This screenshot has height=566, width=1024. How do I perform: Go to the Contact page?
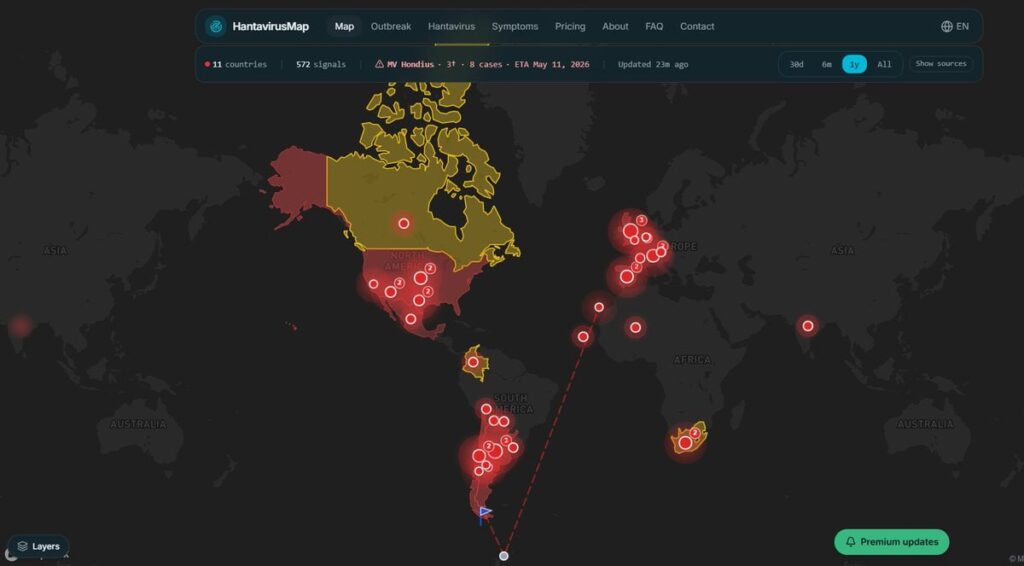pyautogui.click(x=697, y=26)
